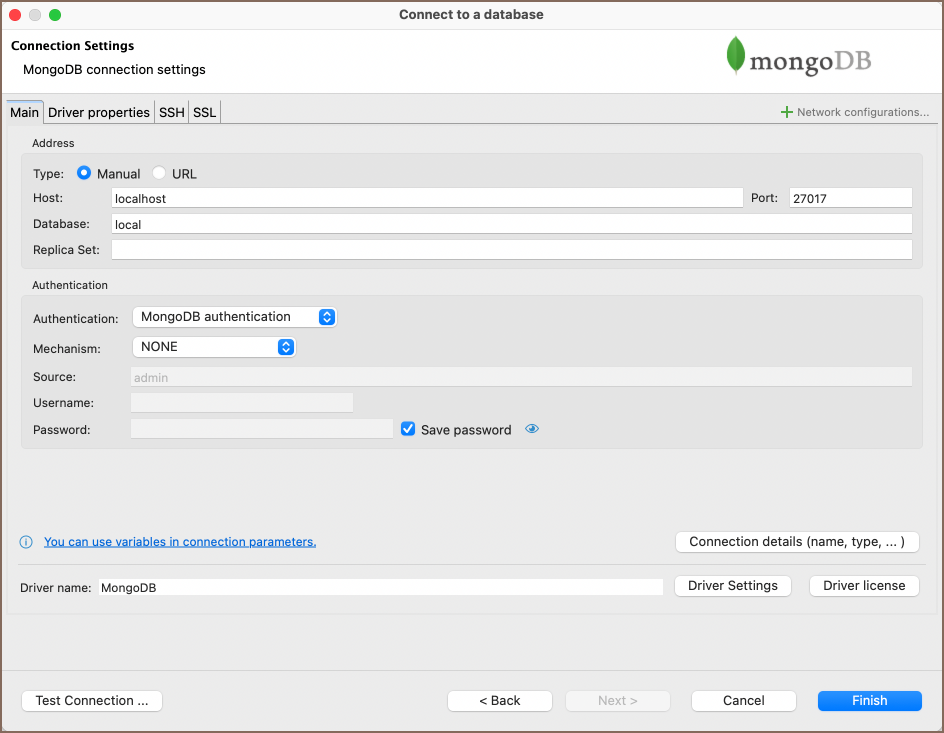Click the blue info icon beside variables link
944x733 pixels.
pos(27,542)
